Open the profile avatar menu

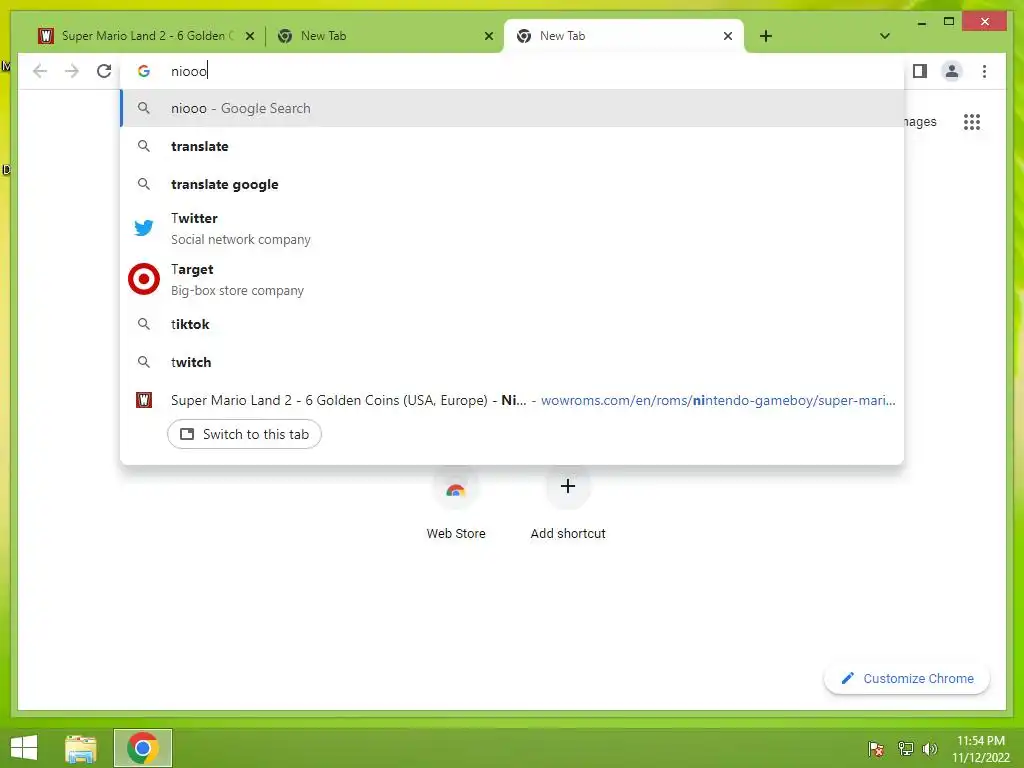point(952,71)
